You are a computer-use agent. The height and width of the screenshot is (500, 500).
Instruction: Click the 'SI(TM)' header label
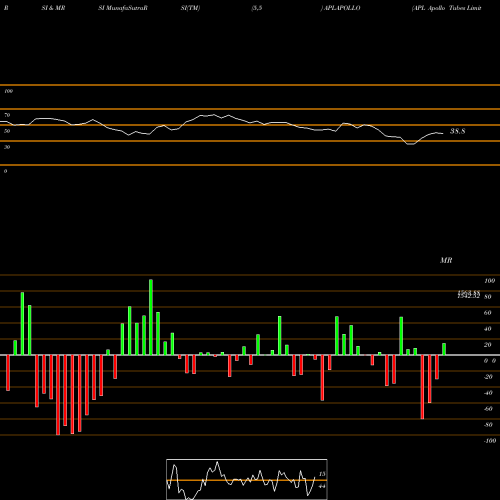[x=190, y=8]
